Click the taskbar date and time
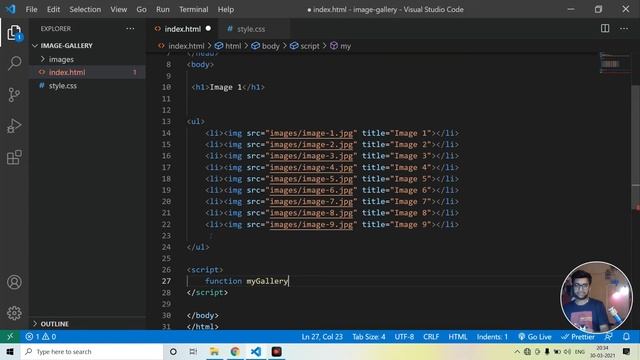 point(602,351)
